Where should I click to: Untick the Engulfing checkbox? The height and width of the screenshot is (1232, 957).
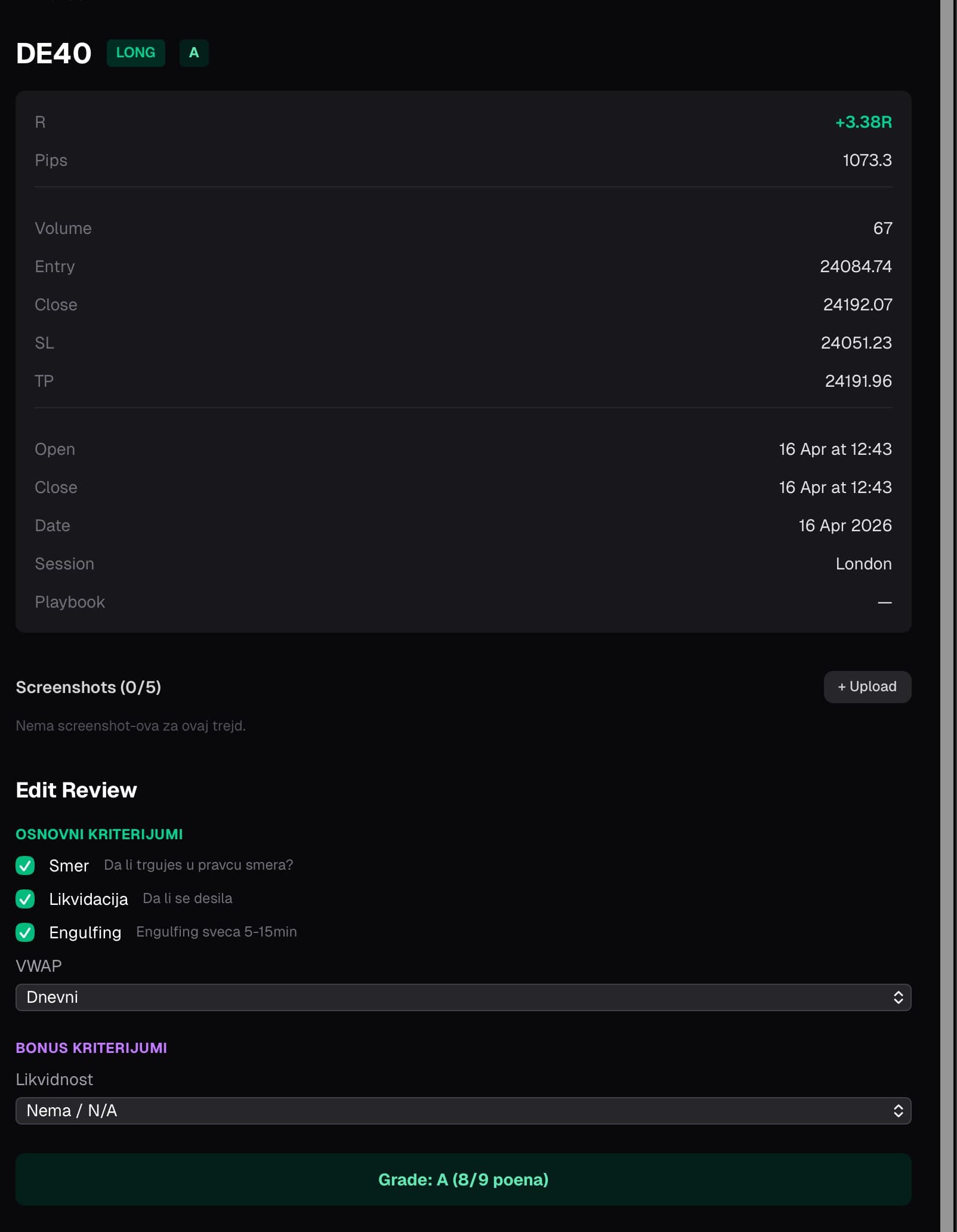coord(25,932)
